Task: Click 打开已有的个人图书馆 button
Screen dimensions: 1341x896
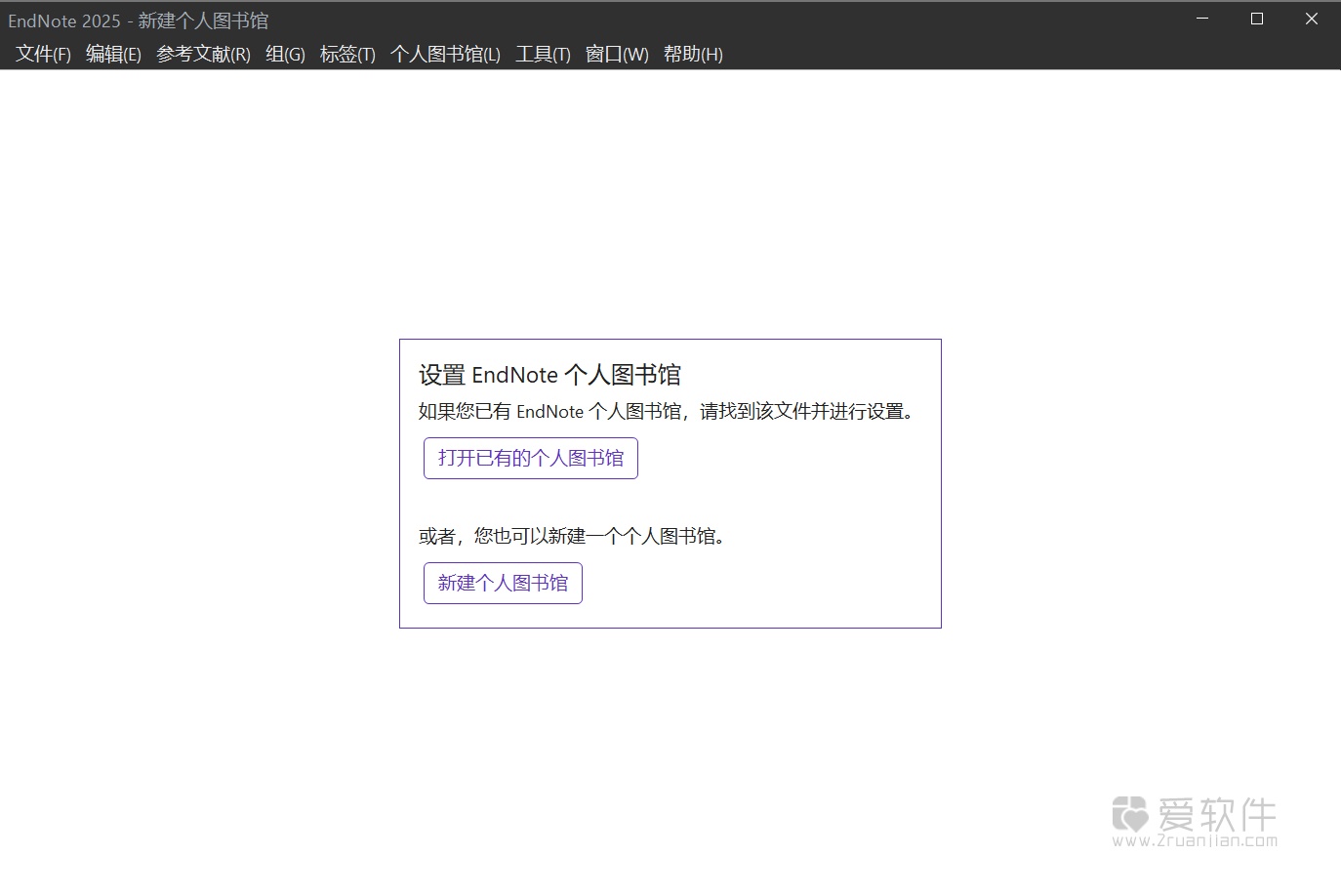Action: [530, 458]
